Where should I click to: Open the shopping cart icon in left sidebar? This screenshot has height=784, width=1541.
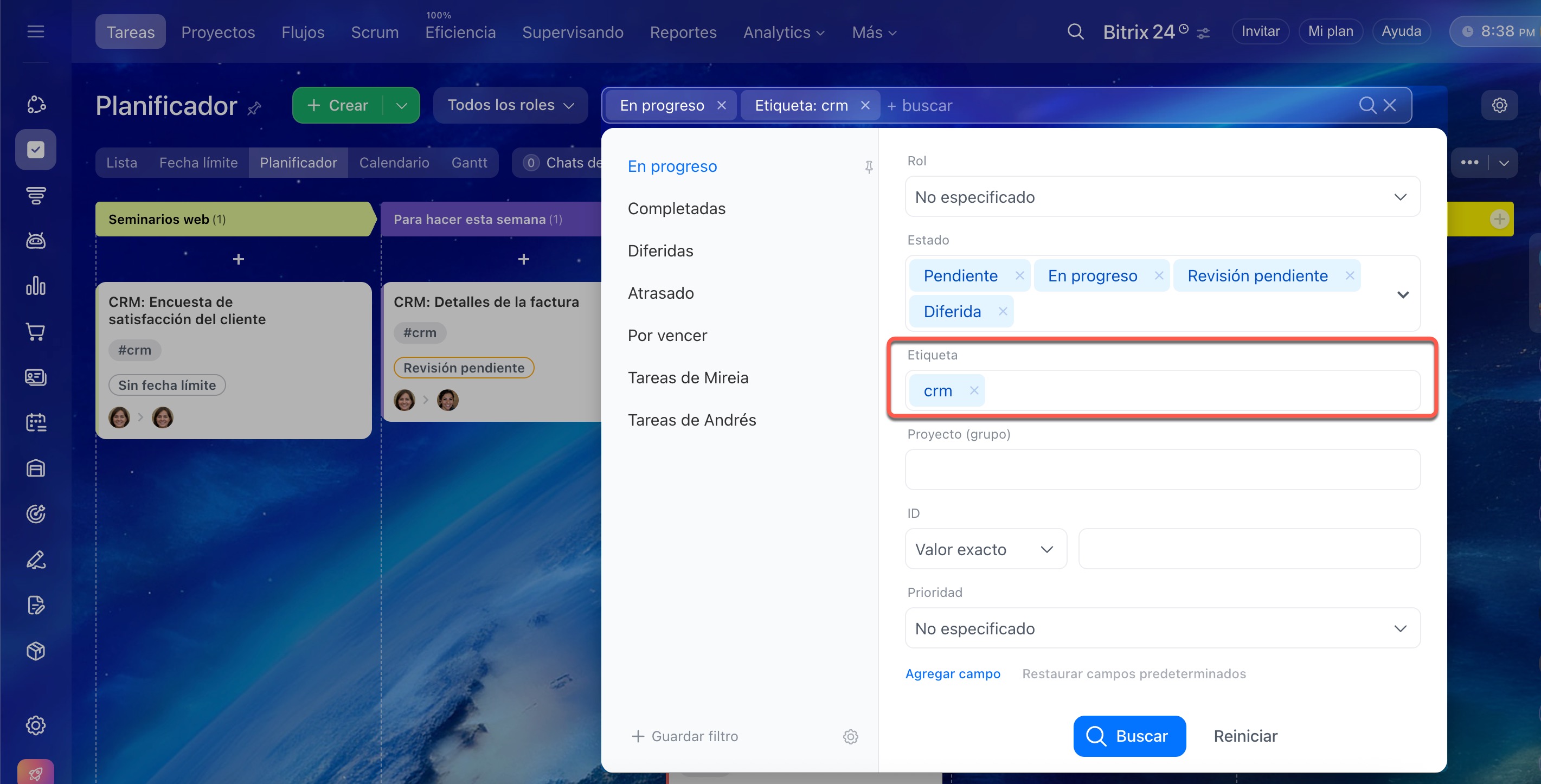(36, 331)
